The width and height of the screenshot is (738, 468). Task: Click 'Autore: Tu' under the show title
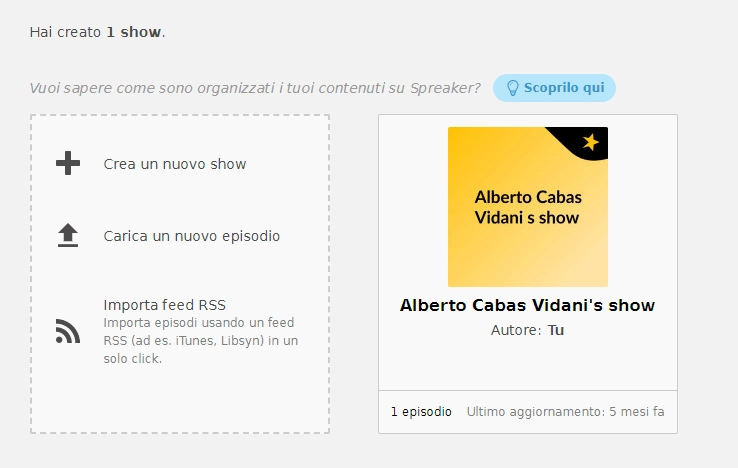(527, 330)
